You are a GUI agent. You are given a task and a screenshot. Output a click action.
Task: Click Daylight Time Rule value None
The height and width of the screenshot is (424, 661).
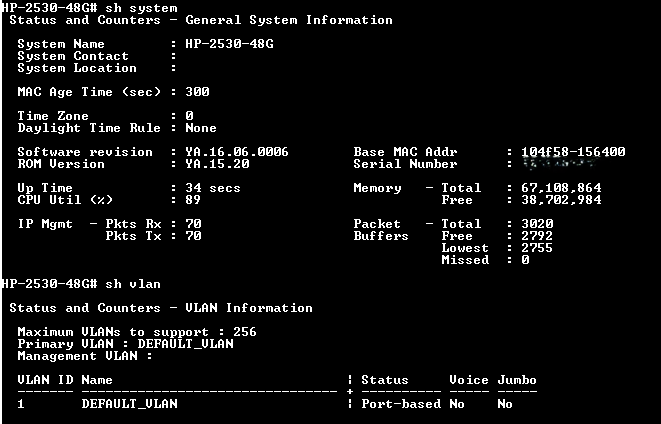click(x=201, y=128)
